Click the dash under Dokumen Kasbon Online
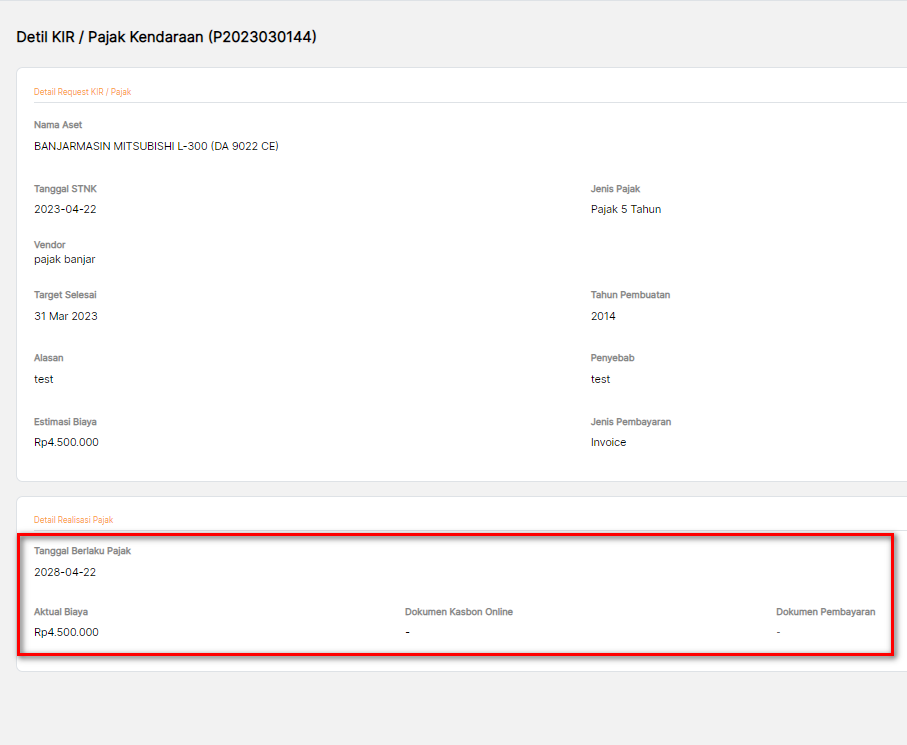The height and width of the screenshot is (745, 907). [x=407, y=632]
